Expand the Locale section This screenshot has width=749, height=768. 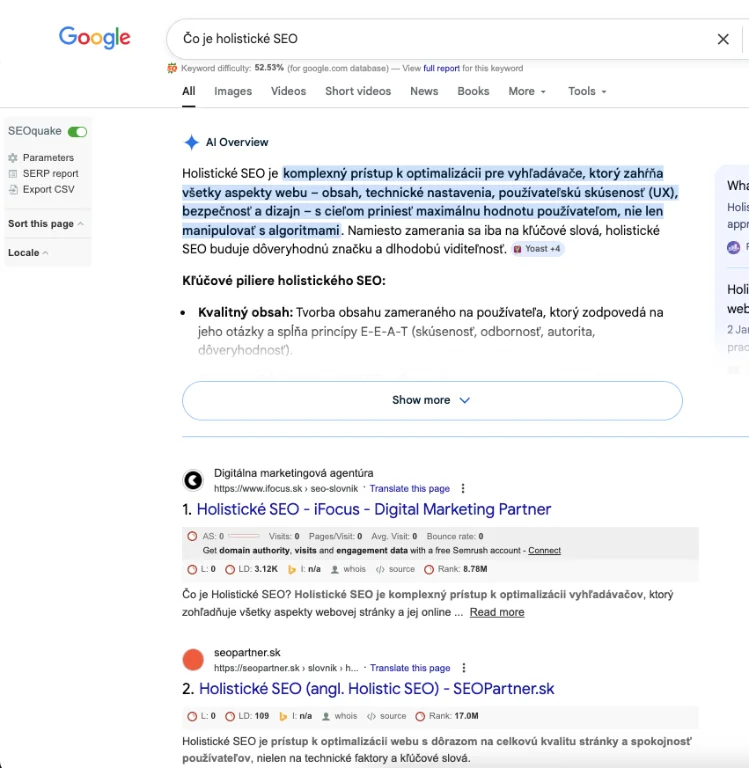[x=28, y=253]
